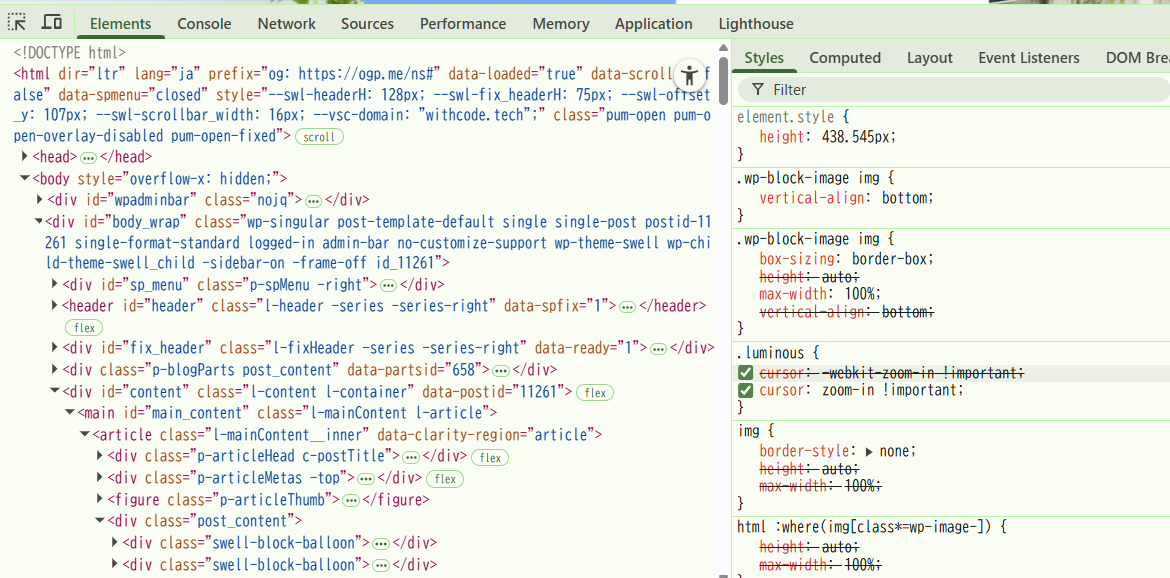Click the accessibility person icon
Viewport: 1170px width, 578px height.
(x=689, y=75)
